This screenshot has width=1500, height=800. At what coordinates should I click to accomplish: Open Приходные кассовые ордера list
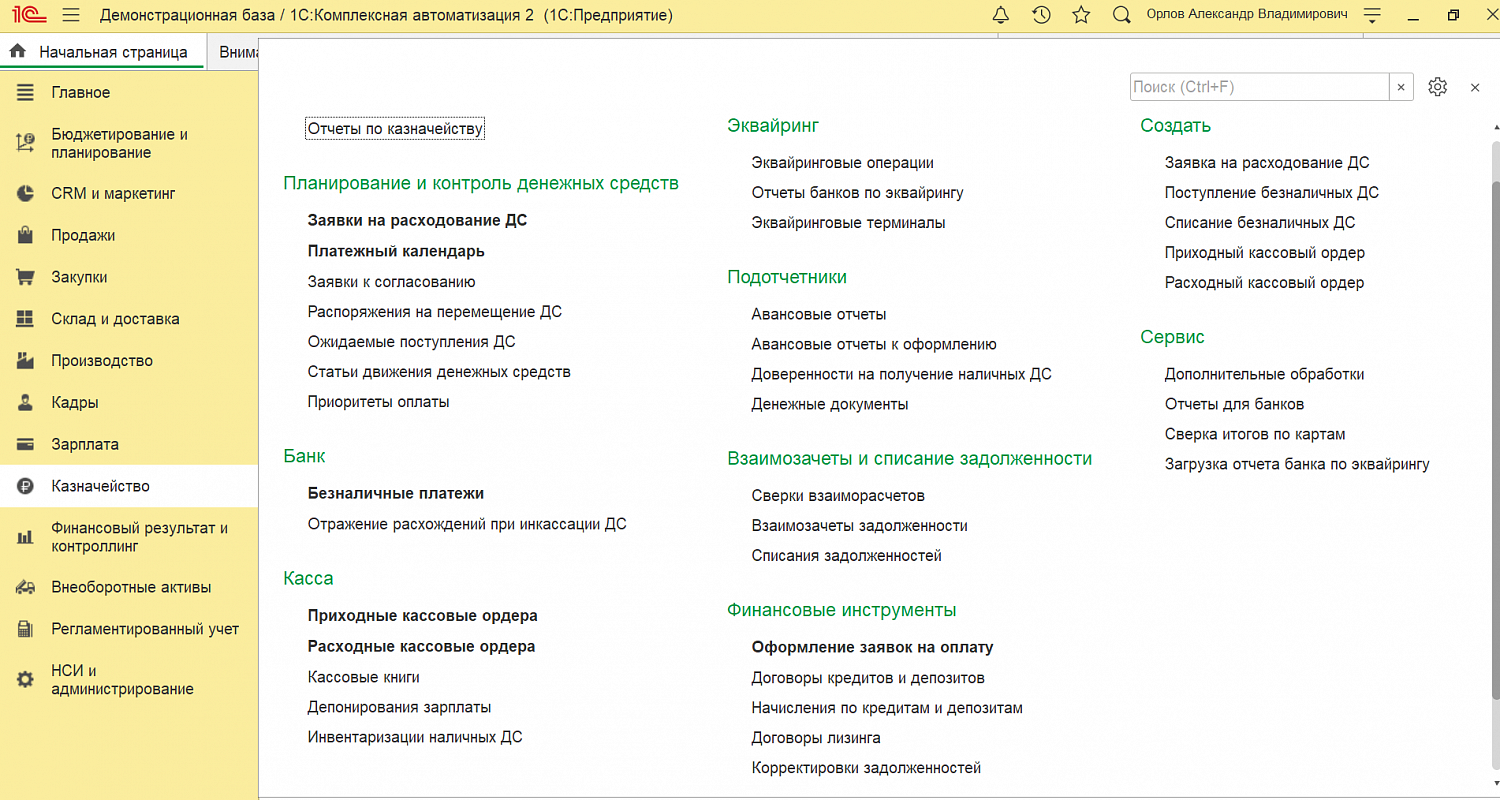(423, 616)
